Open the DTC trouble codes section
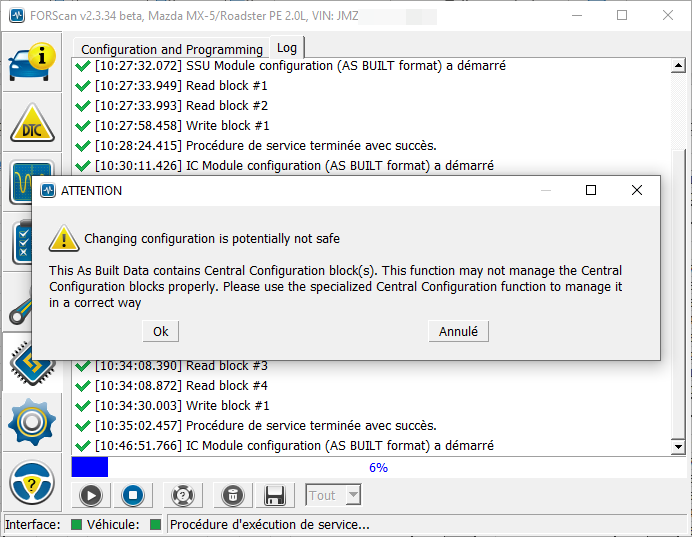 point(32,123)
